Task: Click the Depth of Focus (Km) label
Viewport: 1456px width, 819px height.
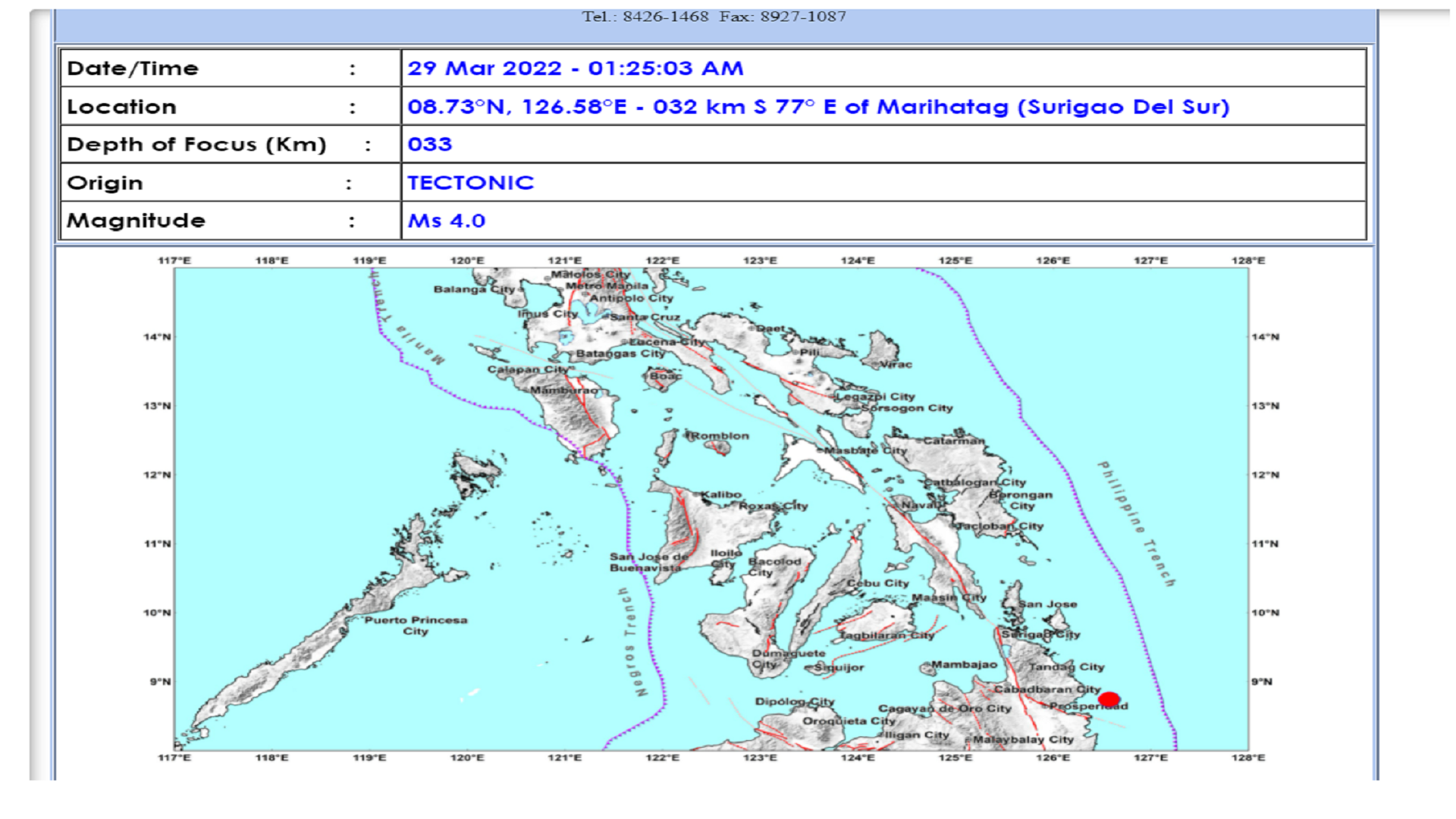Action: pyautogui.click(x=197, y=144)
